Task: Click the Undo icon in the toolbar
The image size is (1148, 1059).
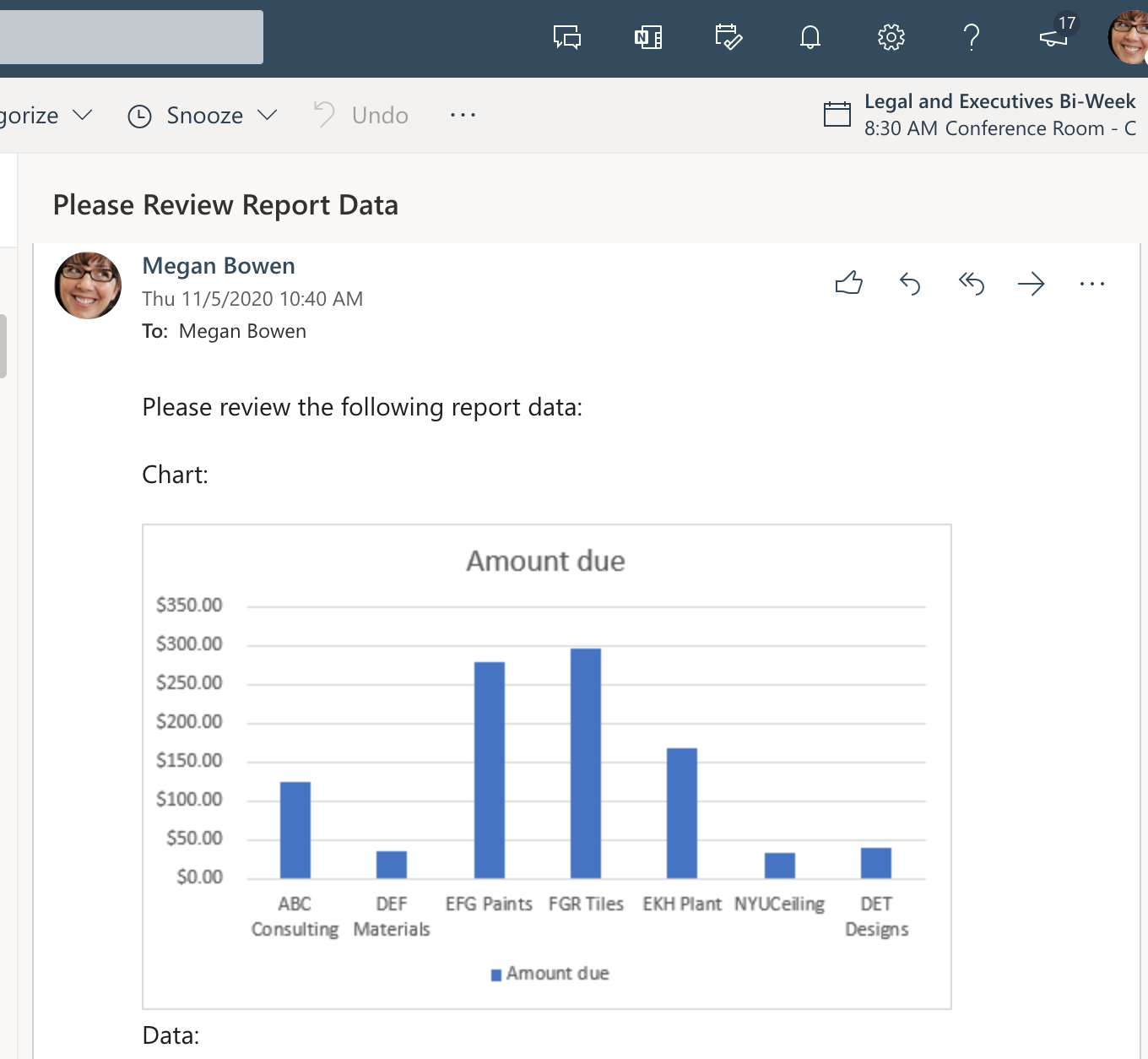Action: pos(323,115)
